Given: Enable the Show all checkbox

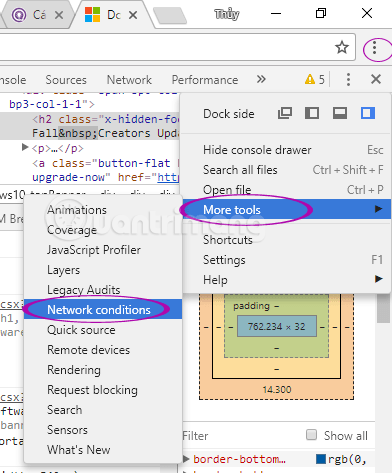Looking at the screenshot, I should (x=311, y=435).
